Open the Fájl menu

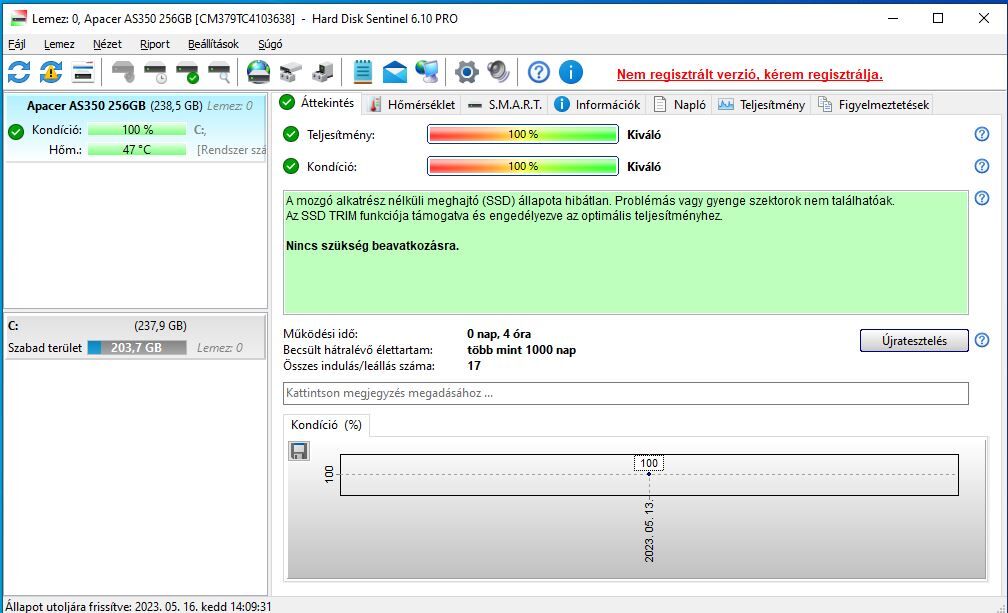point(17,44)
